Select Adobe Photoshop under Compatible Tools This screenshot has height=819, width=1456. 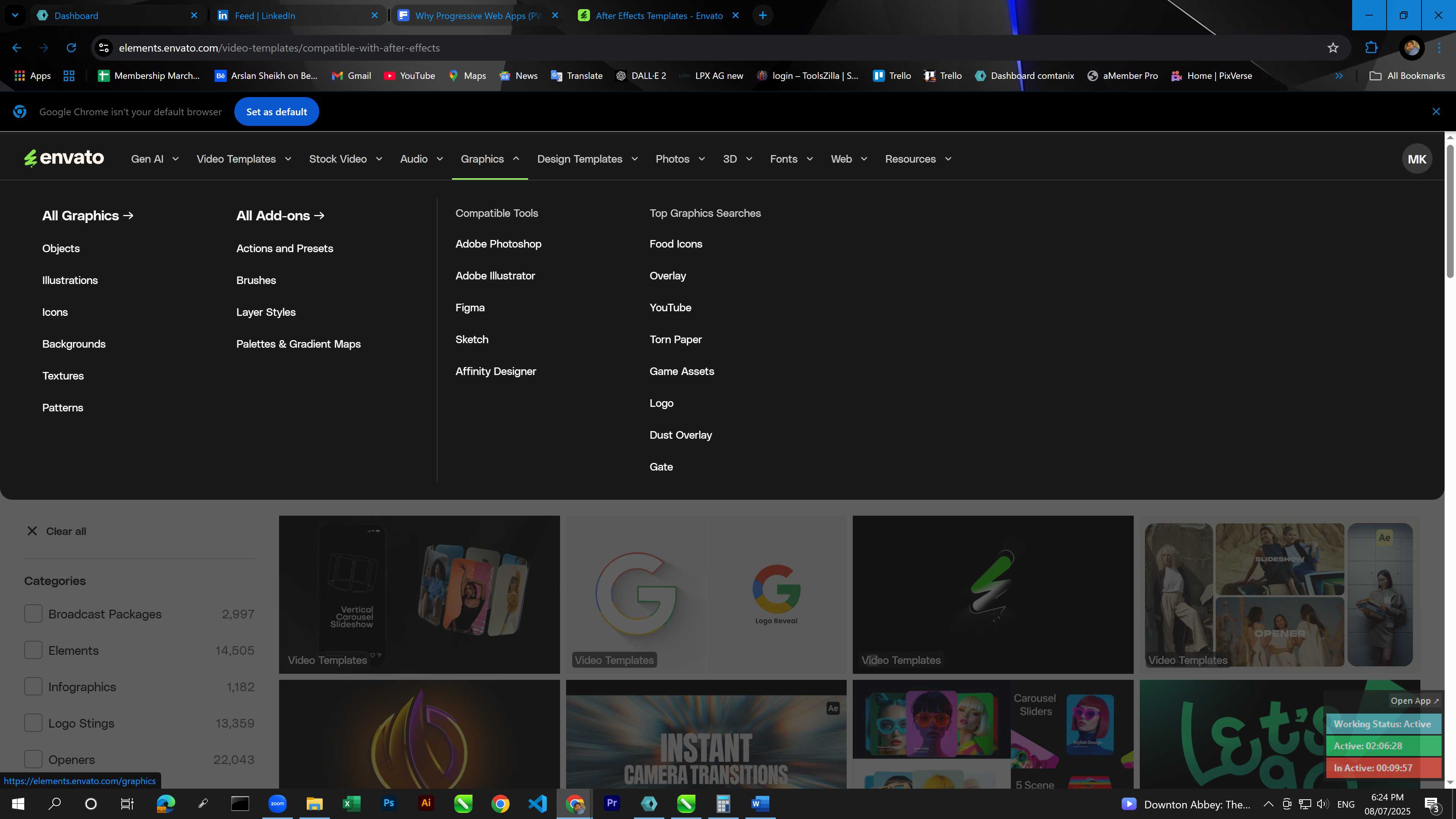(x=498, y=243)
